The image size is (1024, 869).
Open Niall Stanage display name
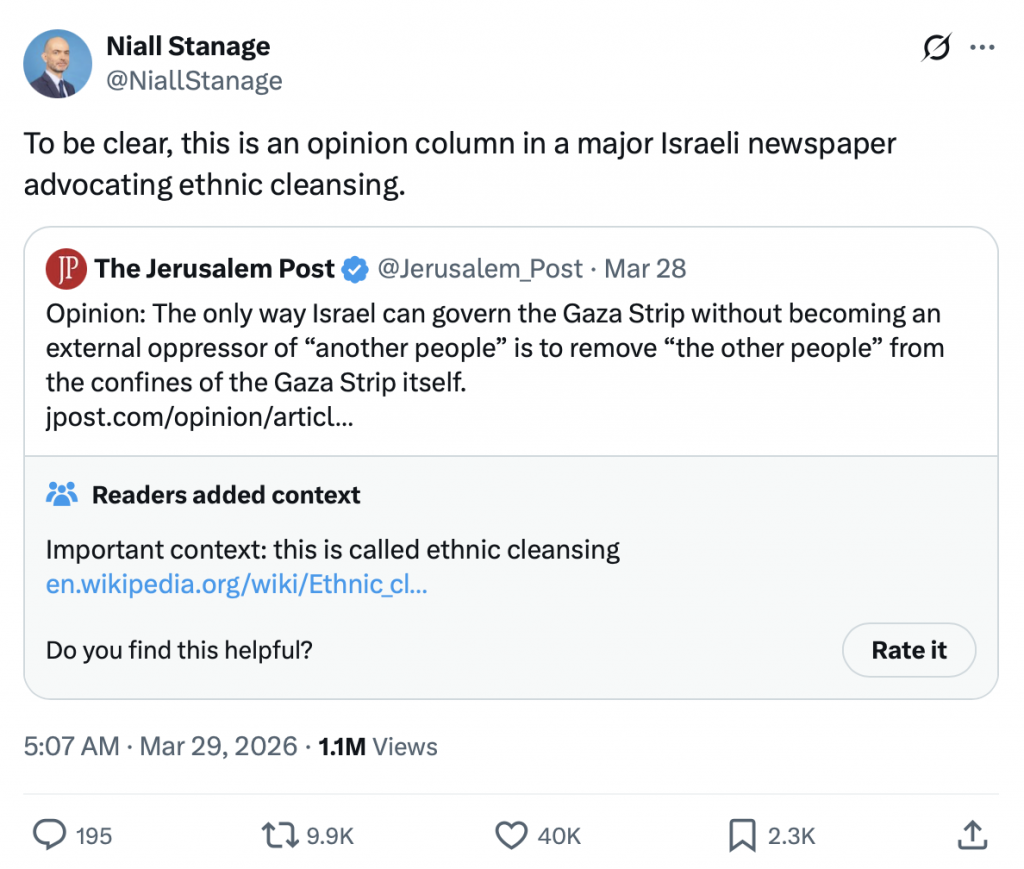pos(188,46)
